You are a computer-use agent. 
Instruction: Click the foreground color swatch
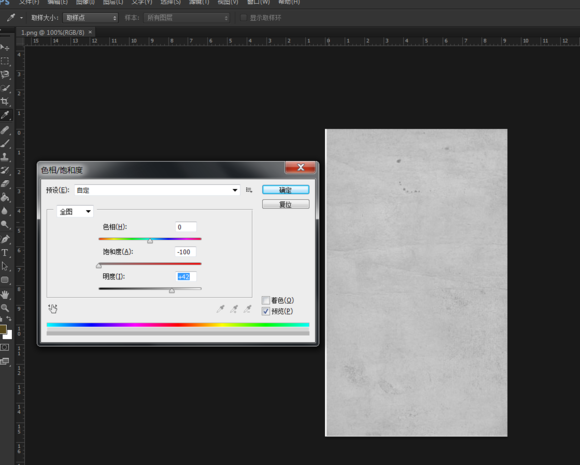[x=3, y=329]
